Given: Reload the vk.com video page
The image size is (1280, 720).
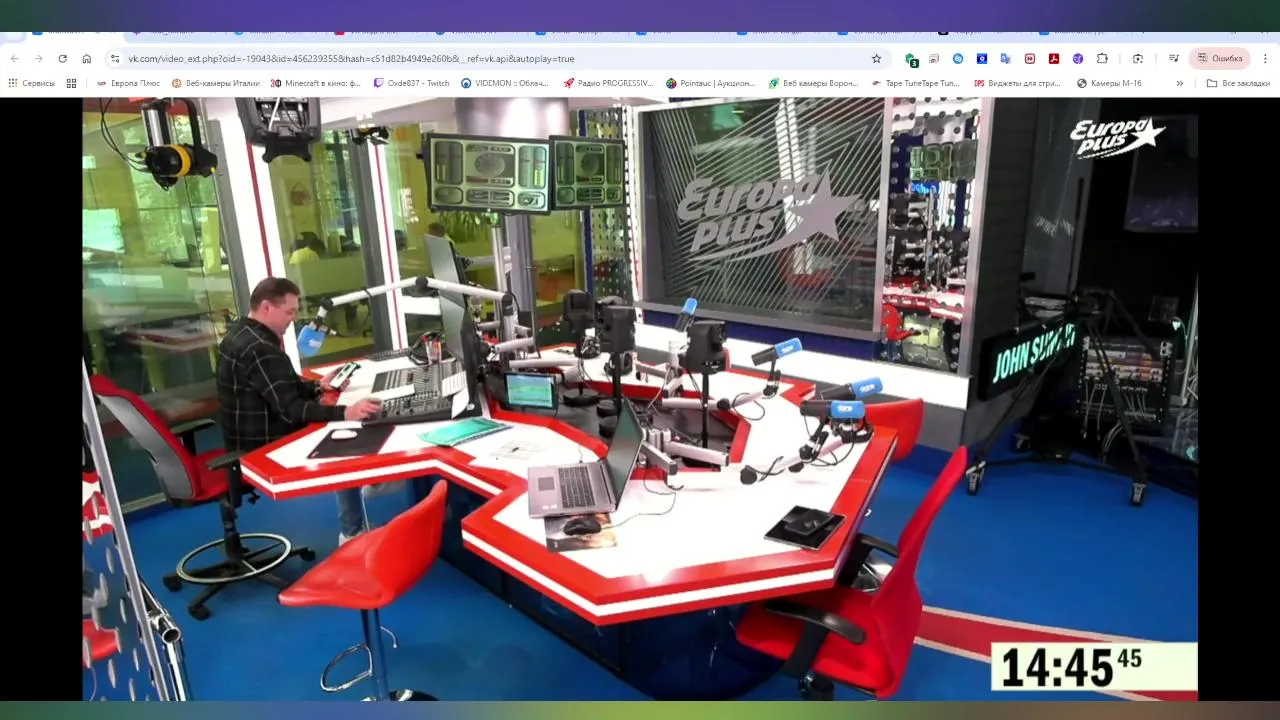Looking at the screenshot, I should pos(62,59).
